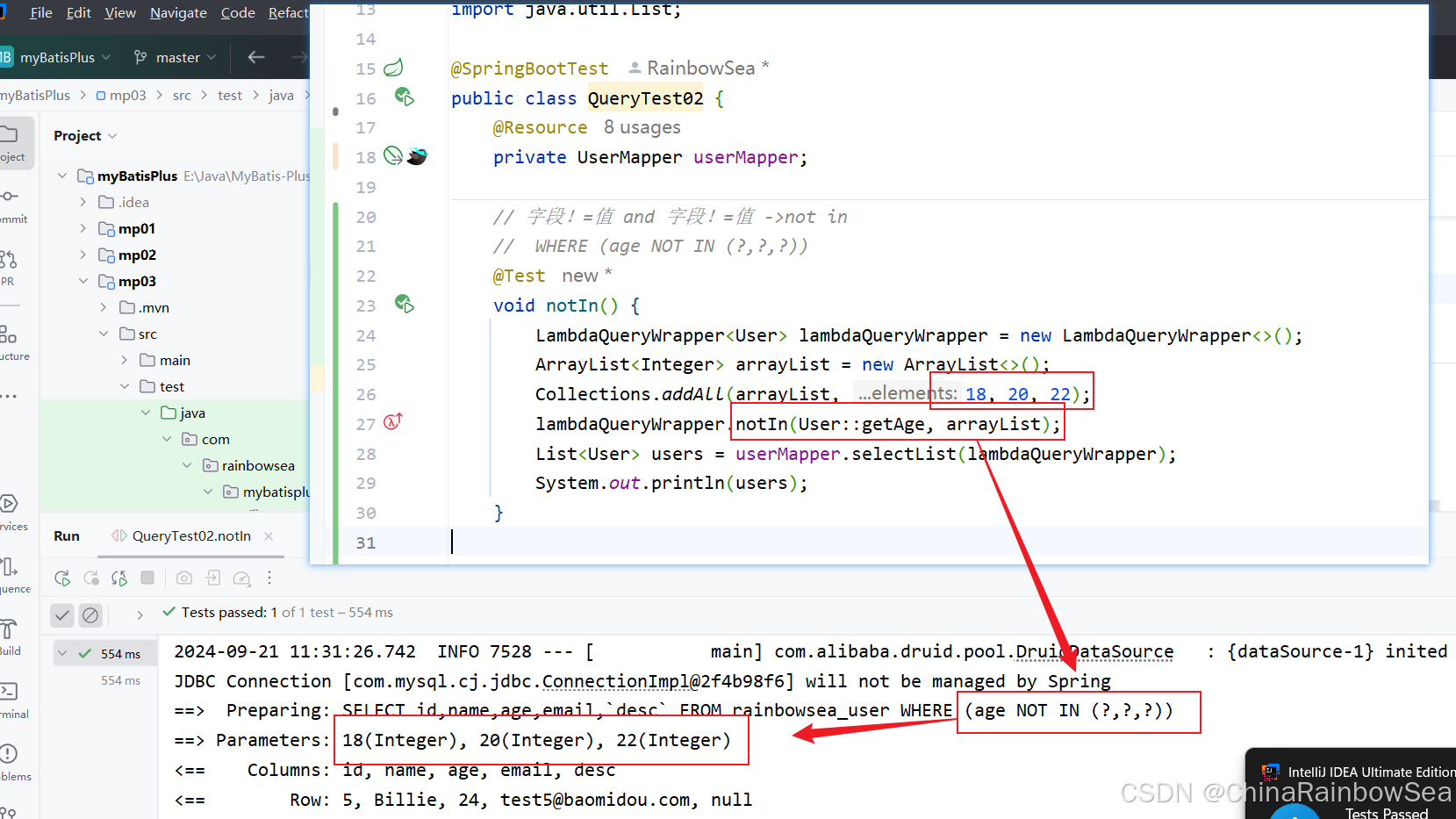Select the java folder in tree
The width and height of the screenshot is (1456, 819).
[x=192, y=413]
